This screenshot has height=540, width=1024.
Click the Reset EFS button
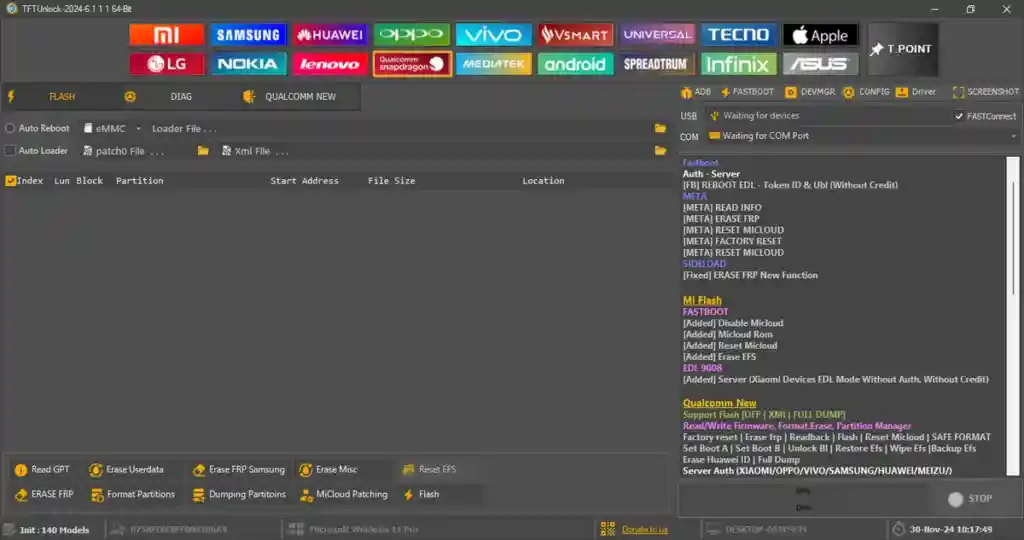pos(430,469)
